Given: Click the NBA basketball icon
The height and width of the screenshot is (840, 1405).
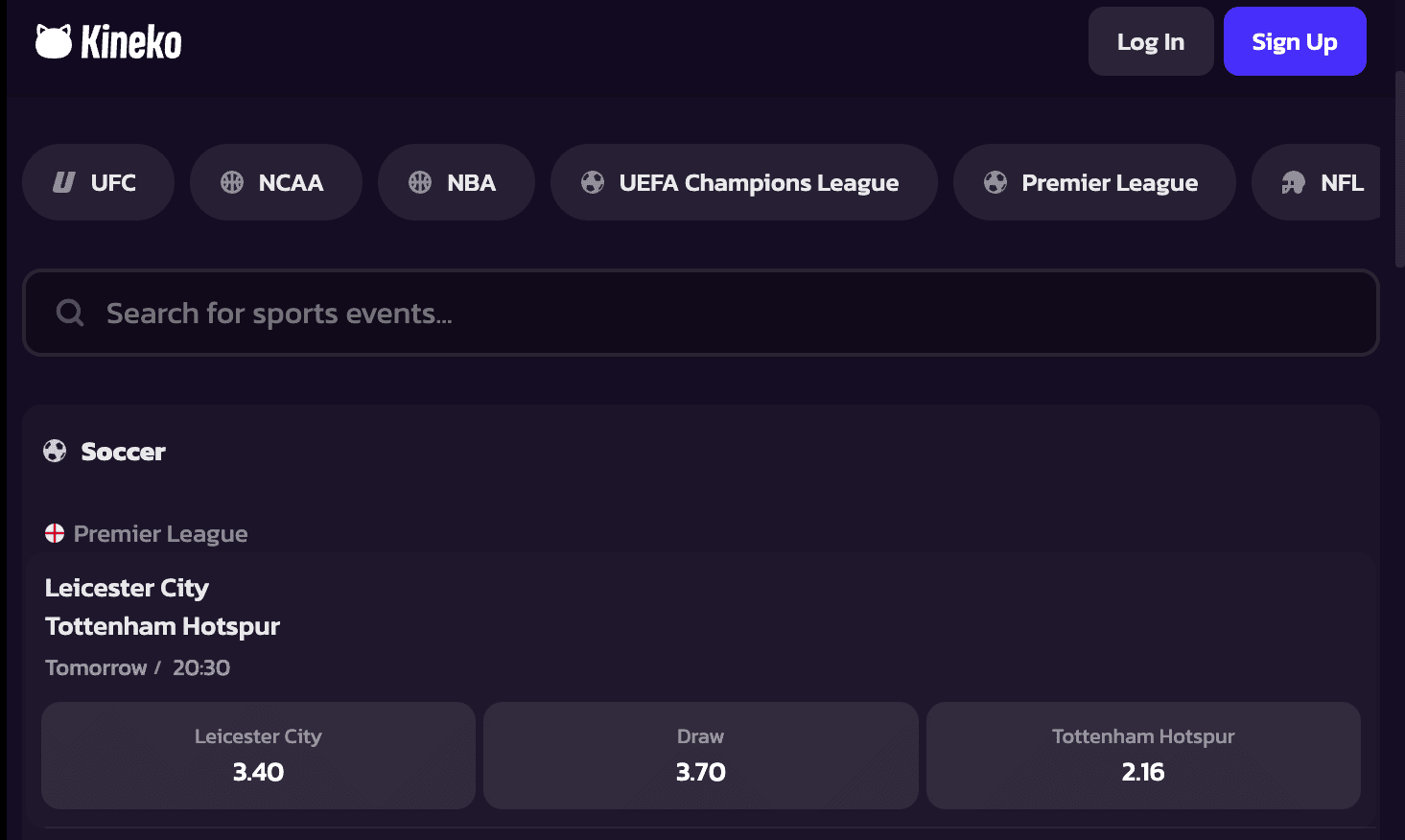Looking at the screenshot, I should pyautogui.click(x=420, y=182).
